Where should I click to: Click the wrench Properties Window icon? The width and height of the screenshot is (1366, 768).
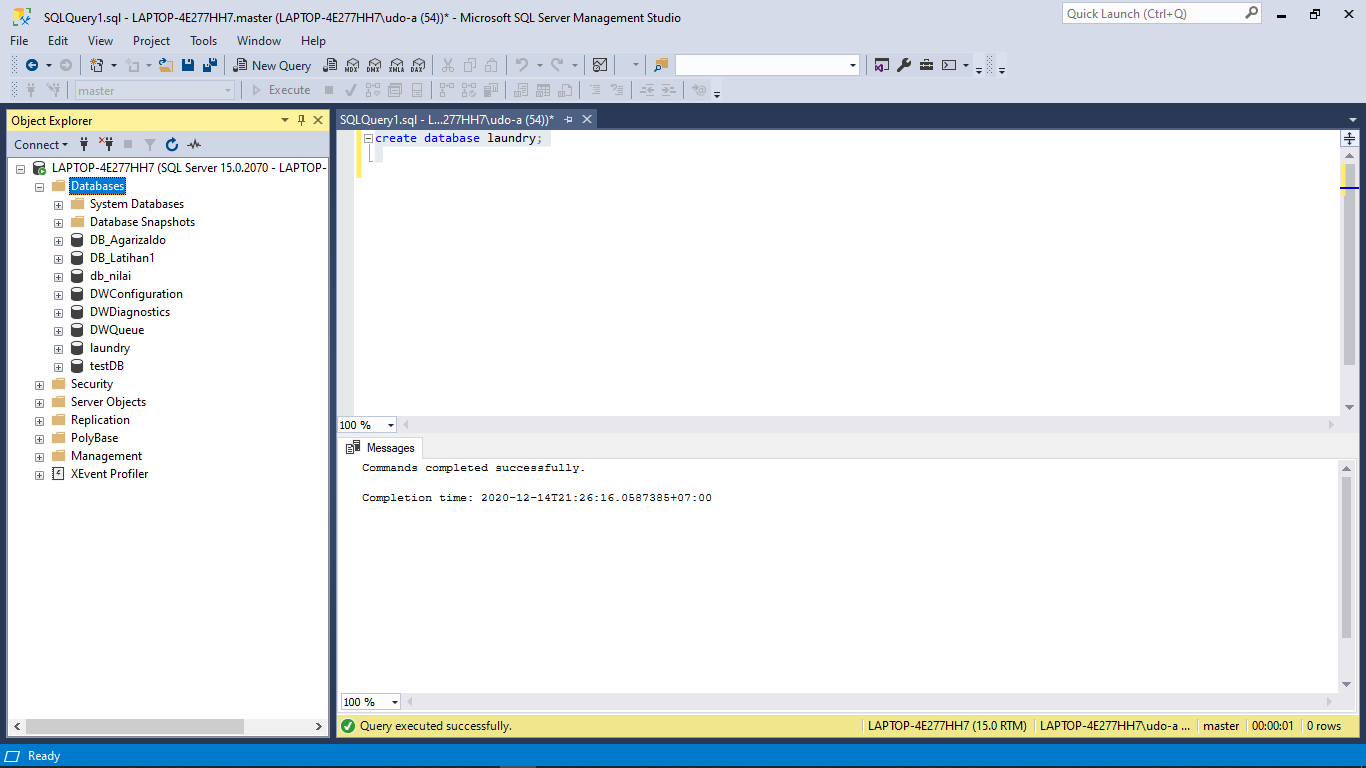coord(904,65)
